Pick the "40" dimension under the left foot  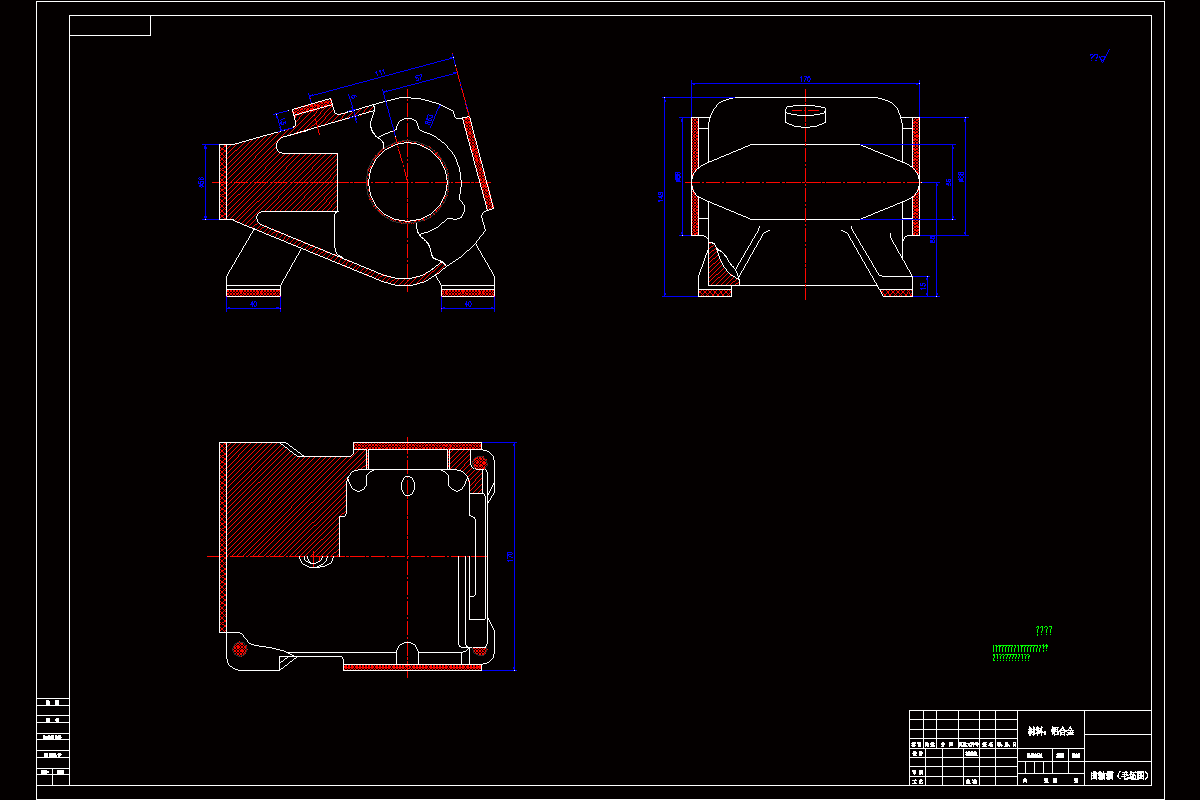253,303
